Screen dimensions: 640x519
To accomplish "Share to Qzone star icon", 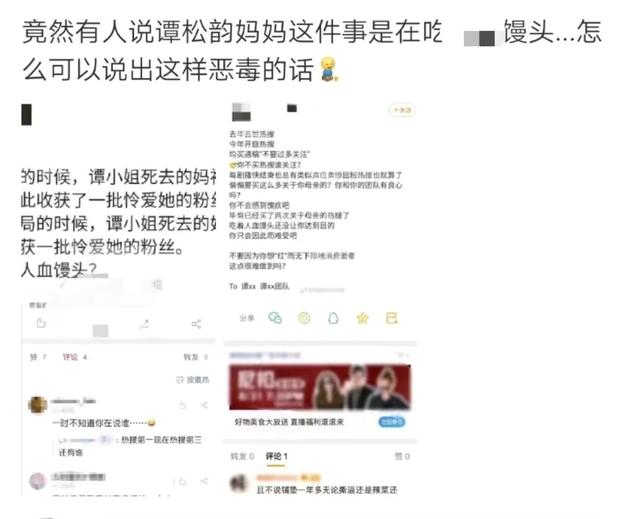I will [x=362, y=318].
